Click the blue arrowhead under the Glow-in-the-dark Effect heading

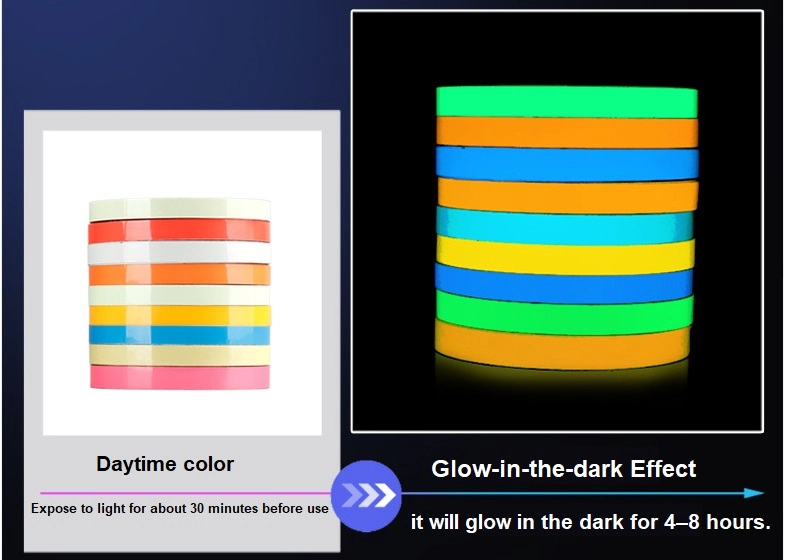755,493
